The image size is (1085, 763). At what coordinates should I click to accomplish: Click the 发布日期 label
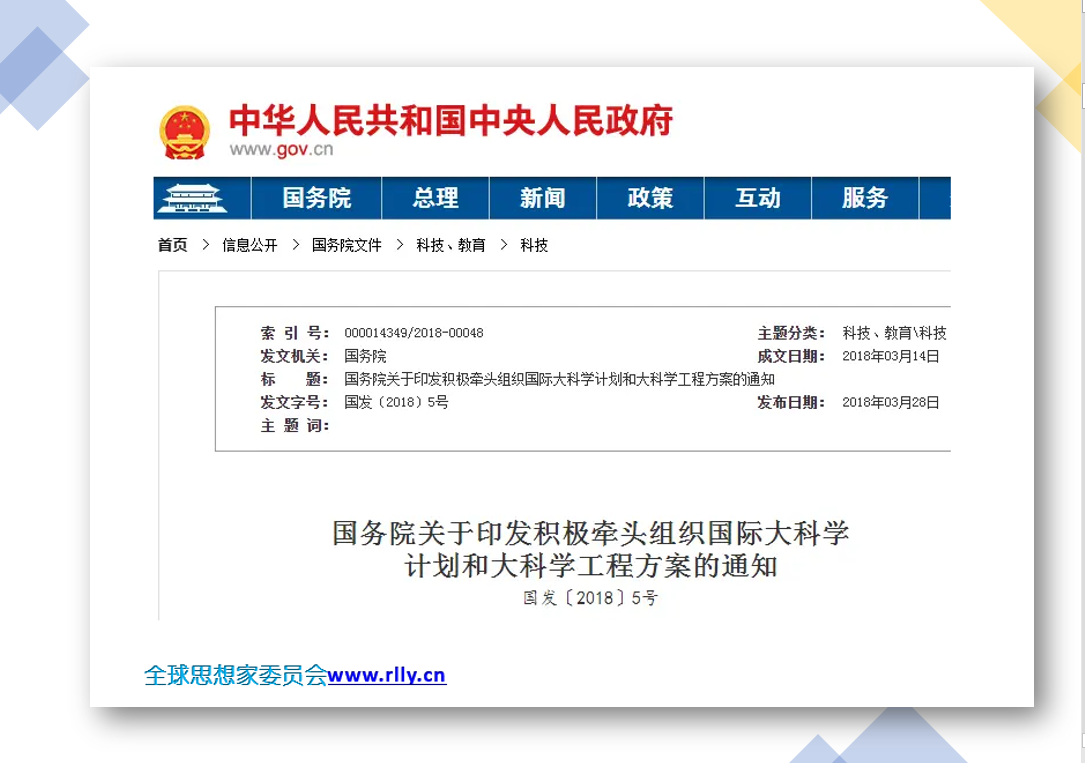pos(791,402)
